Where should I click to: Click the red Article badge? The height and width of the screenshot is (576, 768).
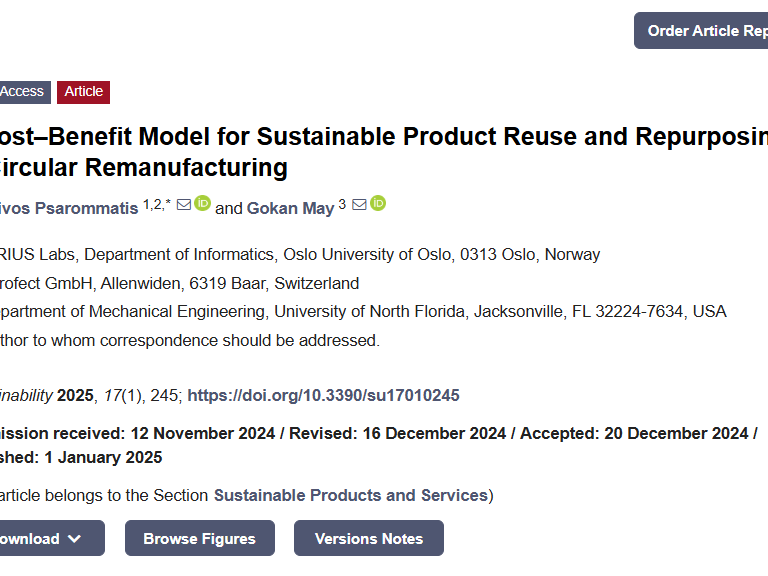[x=84, y=91]
